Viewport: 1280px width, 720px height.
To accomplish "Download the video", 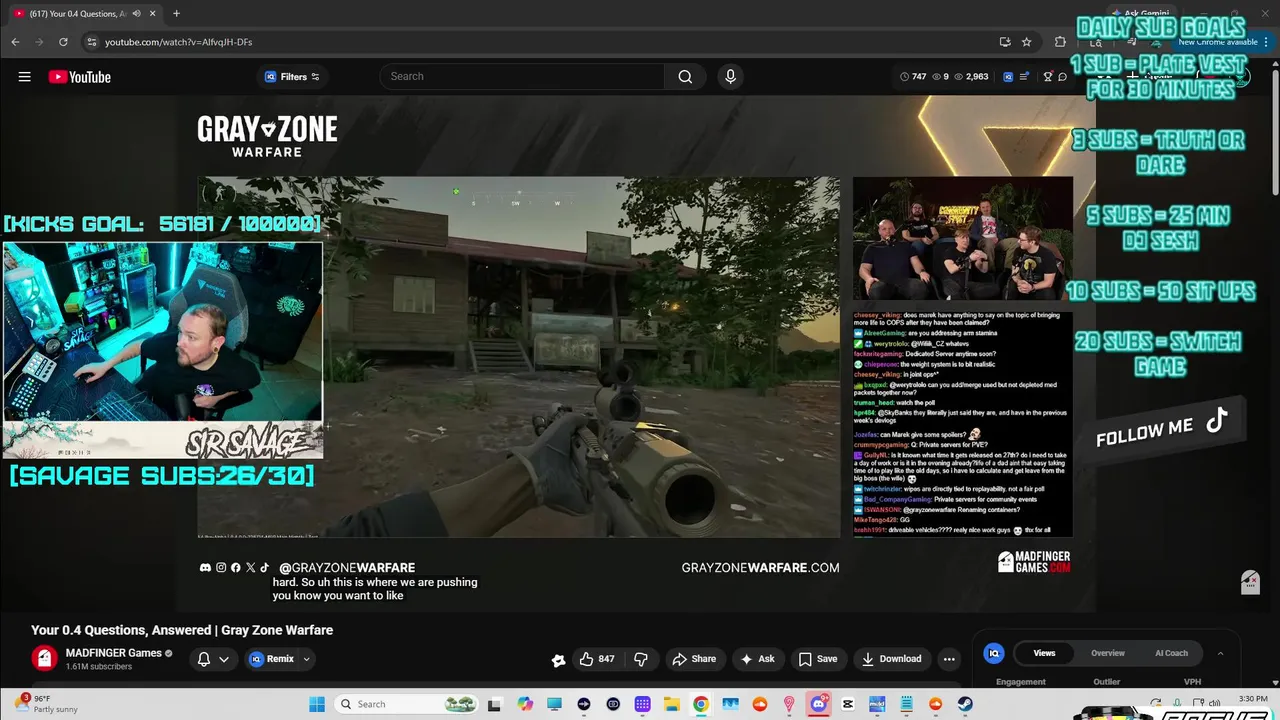I will [x=891, y=659].
